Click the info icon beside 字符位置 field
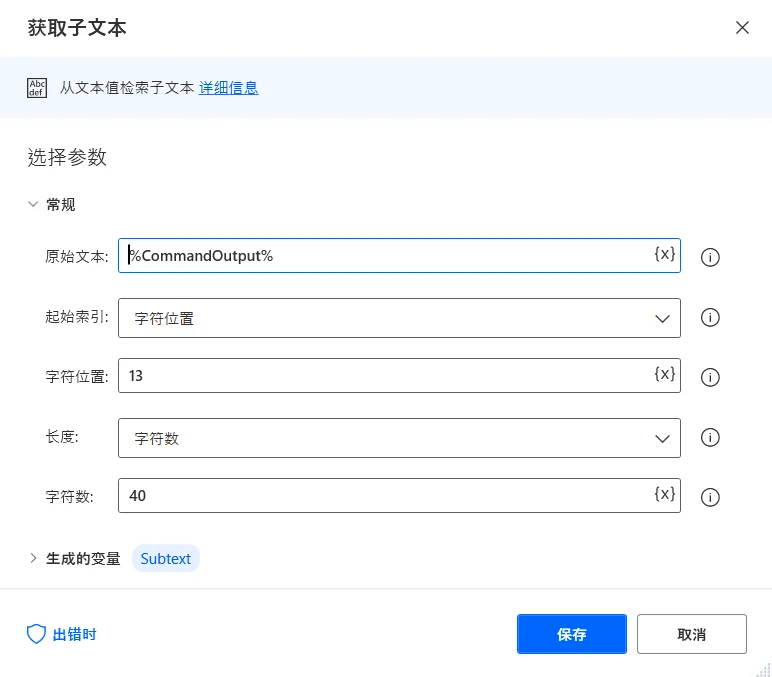772x677 pixels. (x=711, y=377)
